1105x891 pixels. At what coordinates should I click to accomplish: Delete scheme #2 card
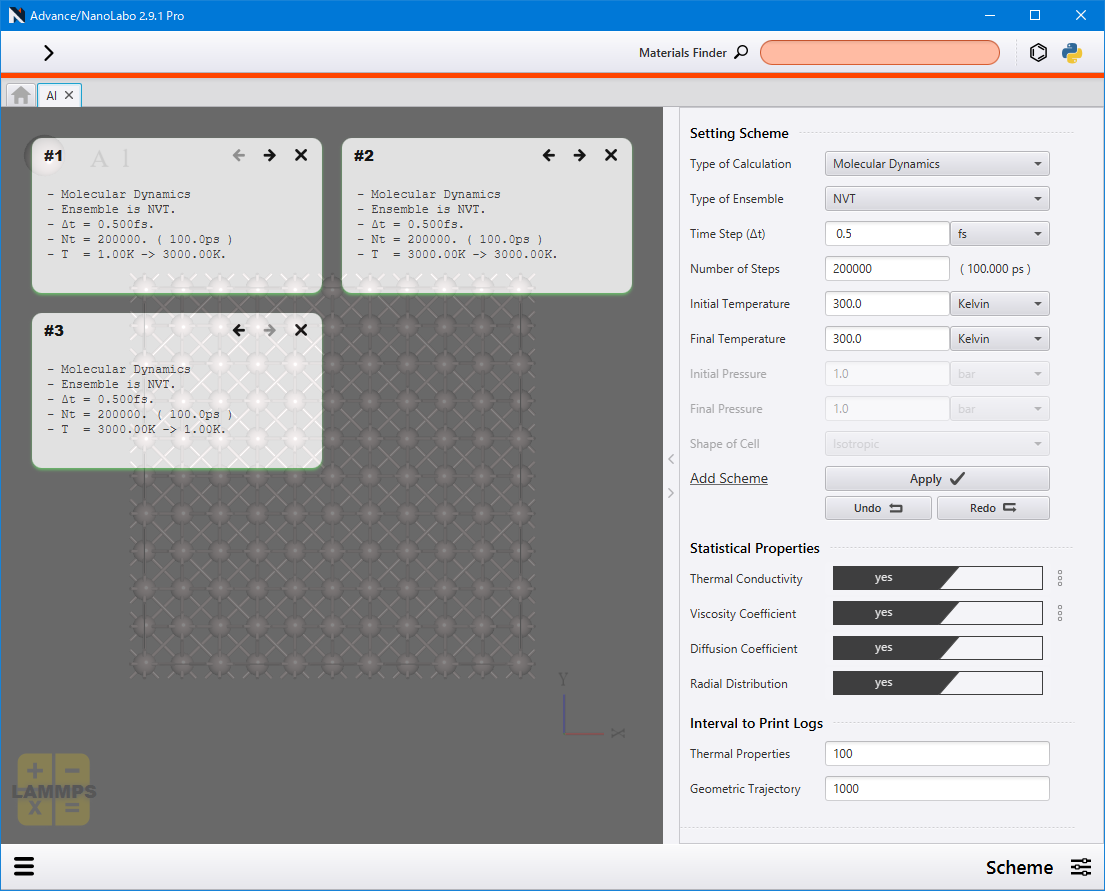(x=611, y=155)
